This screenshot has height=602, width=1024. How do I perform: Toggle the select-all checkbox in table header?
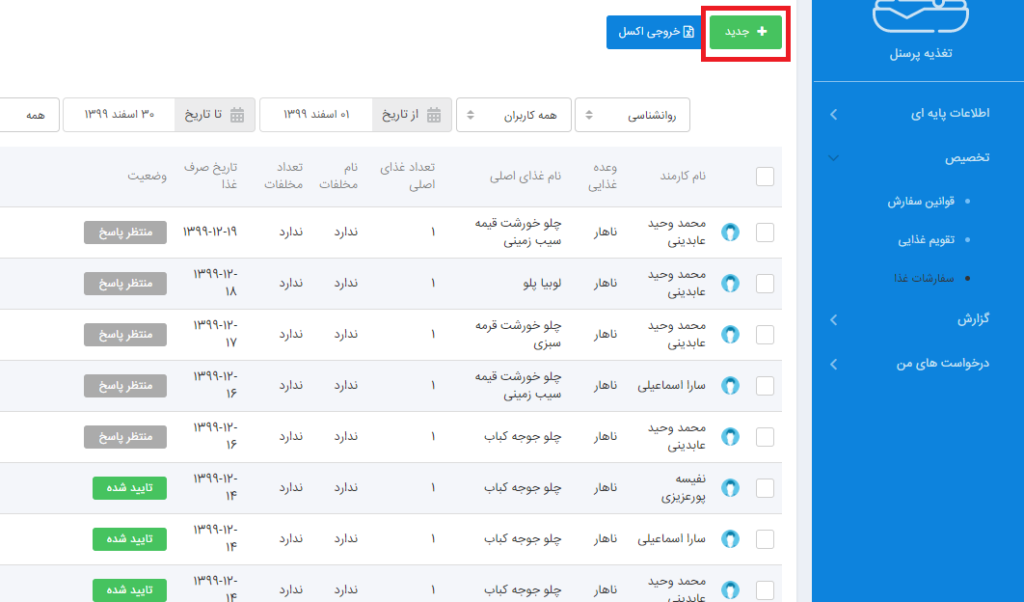(765, 177)
